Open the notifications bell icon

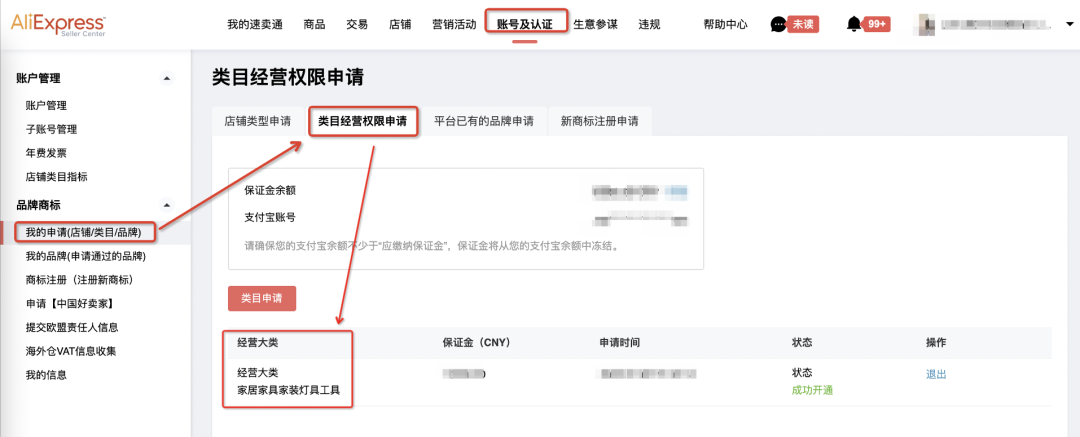(x=854, y=24)
